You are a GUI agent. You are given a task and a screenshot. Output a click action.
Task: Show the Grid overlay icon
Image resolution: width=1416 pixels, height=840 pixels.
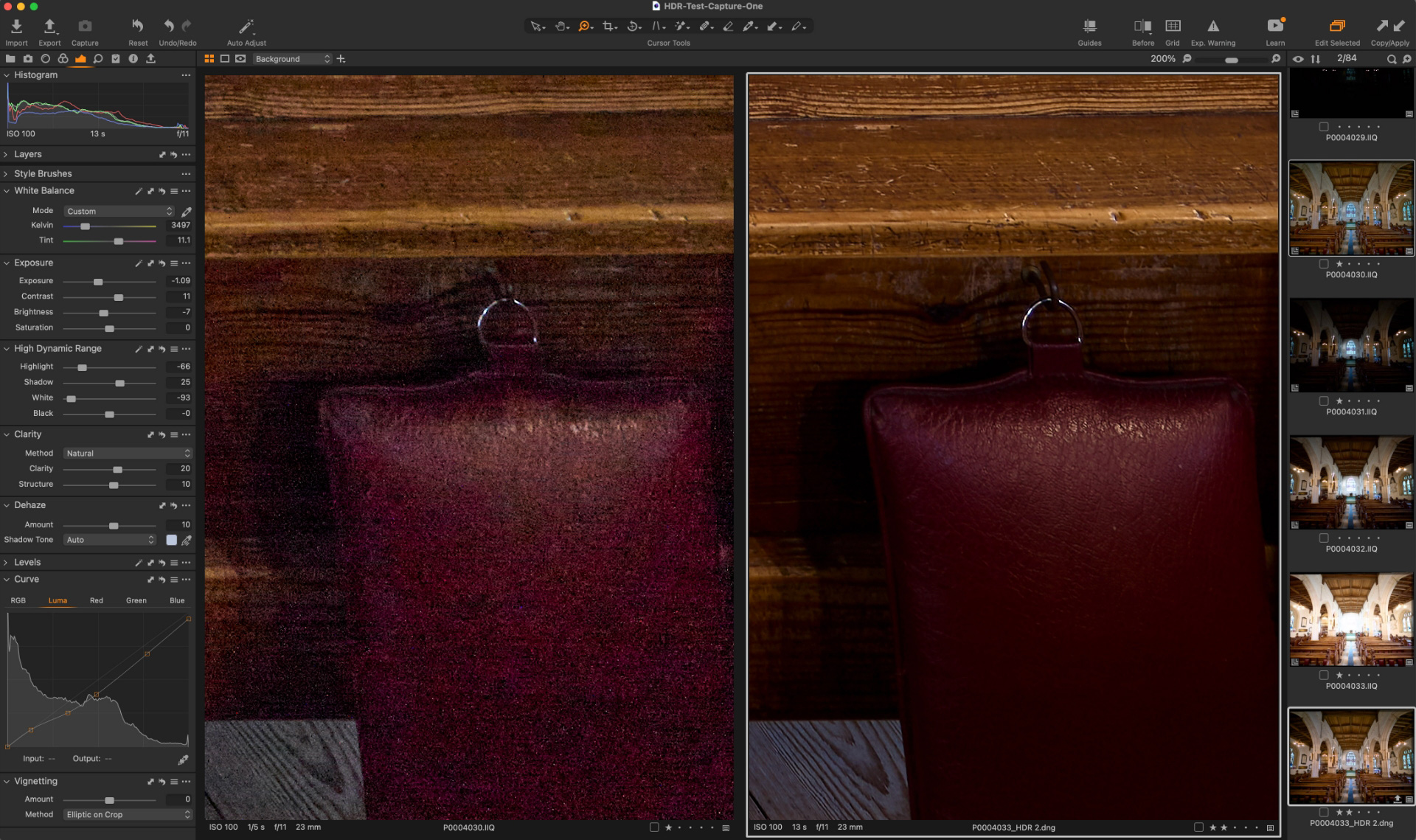tap(1173, 24)
